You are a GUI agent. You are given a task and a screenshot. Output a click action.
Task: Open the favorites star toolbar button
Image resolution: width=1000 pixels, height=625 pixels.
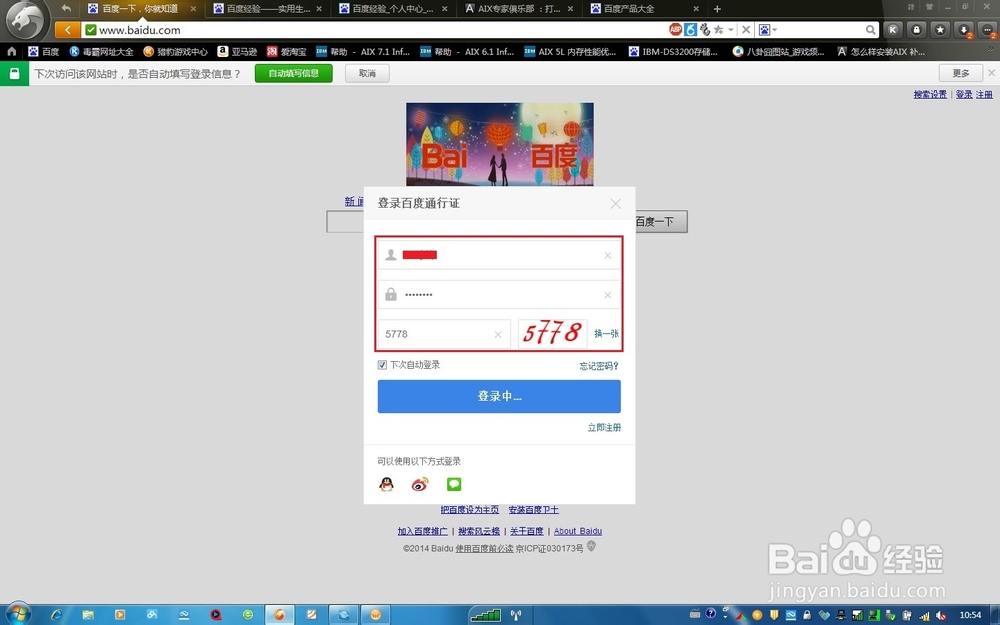[x=940, y=29]
